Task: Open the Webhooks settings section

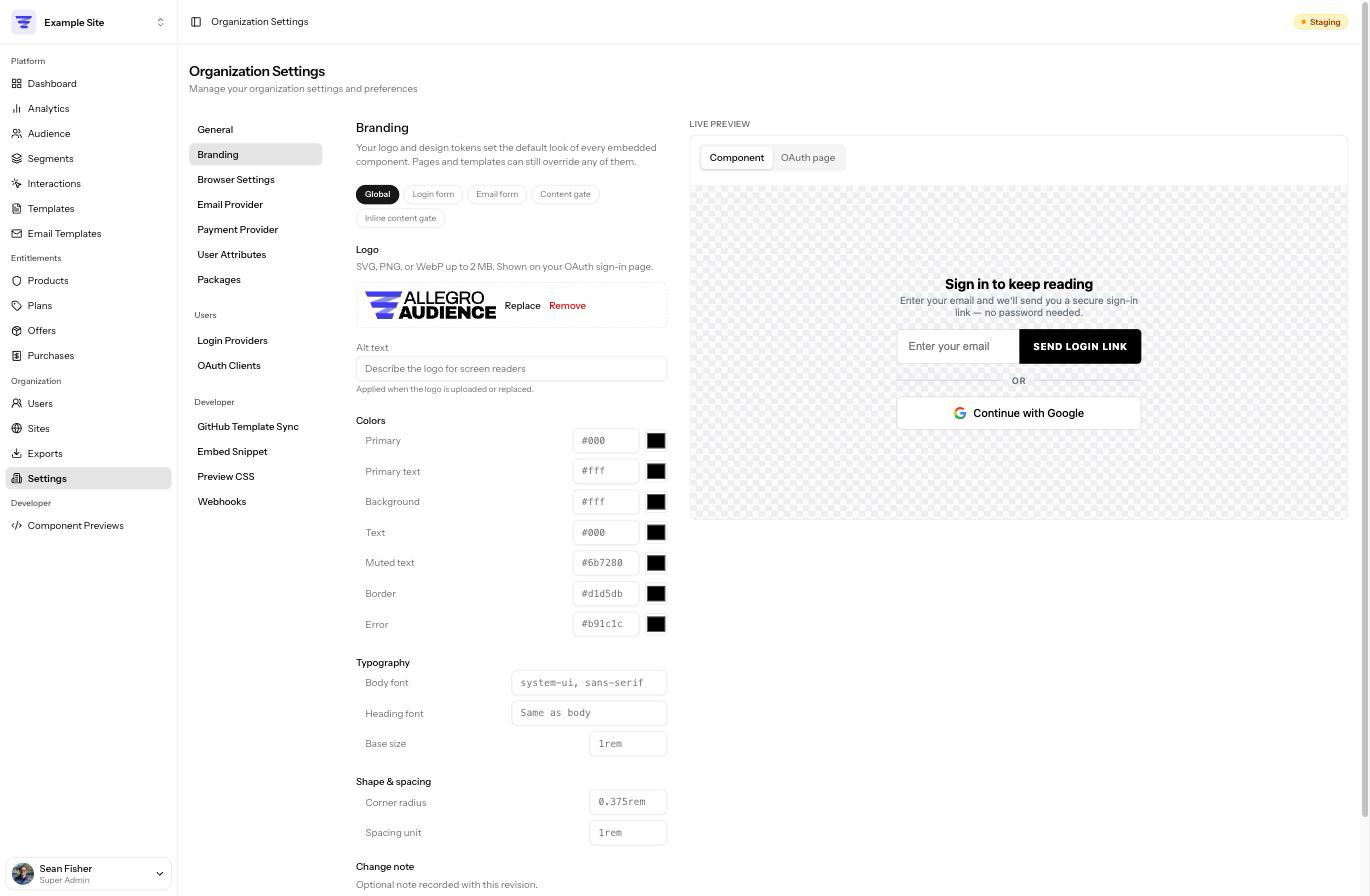Action: pos(222,502)
